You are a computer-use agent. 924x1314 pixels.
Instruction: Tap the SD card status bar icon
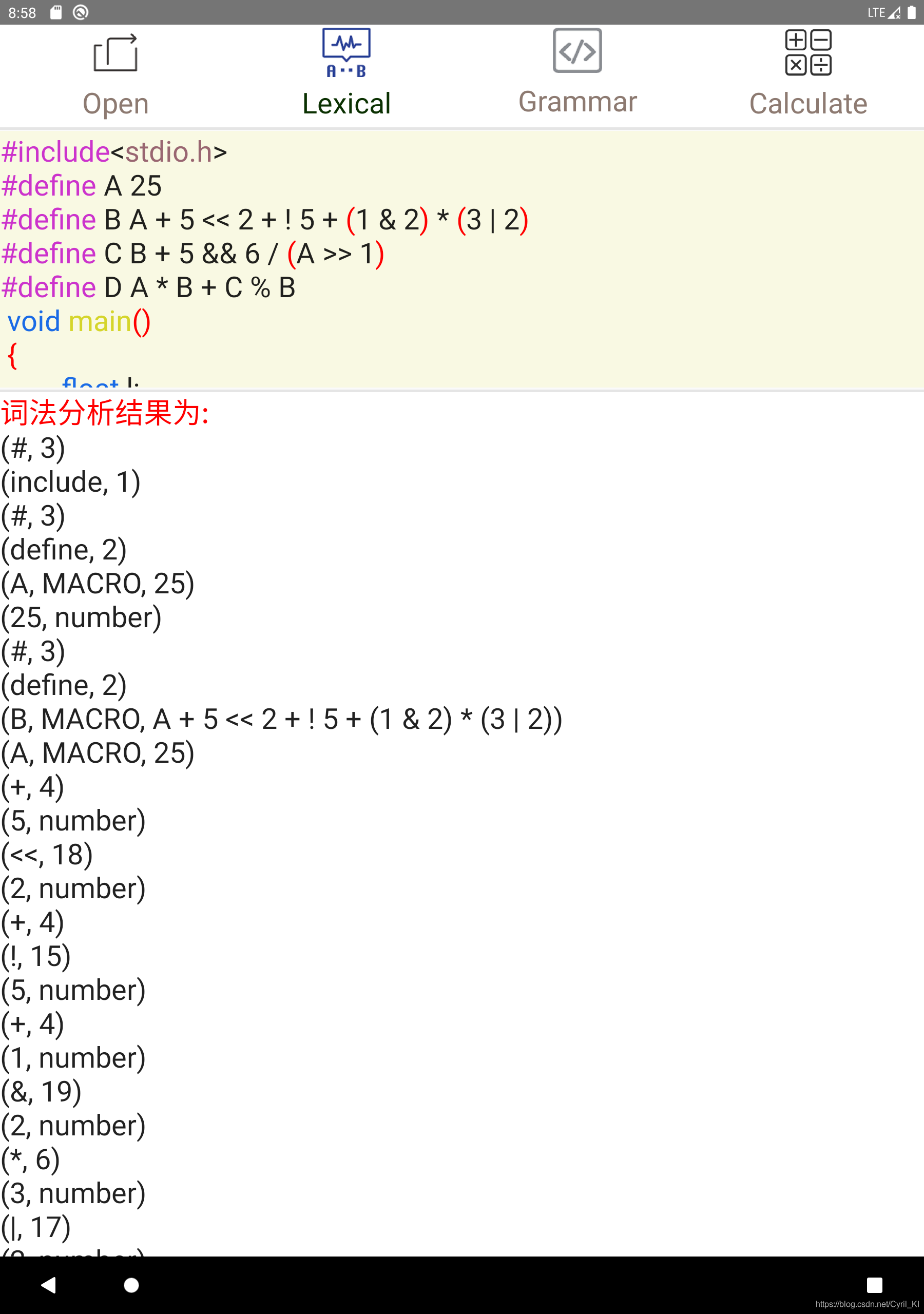[x=55, y=12]
